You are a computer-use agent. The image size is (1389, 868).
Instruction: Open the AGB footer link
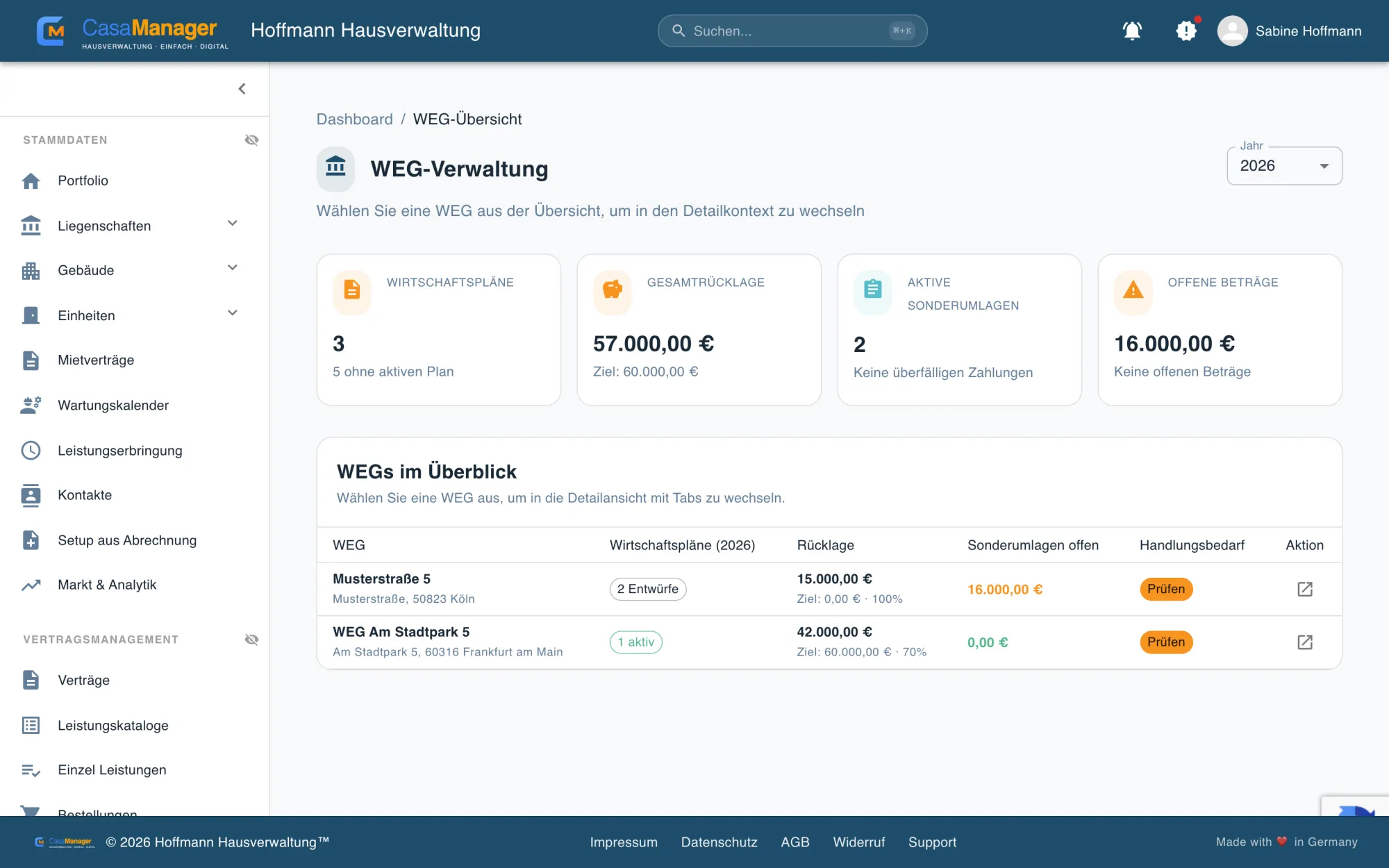tap(795, 842)
